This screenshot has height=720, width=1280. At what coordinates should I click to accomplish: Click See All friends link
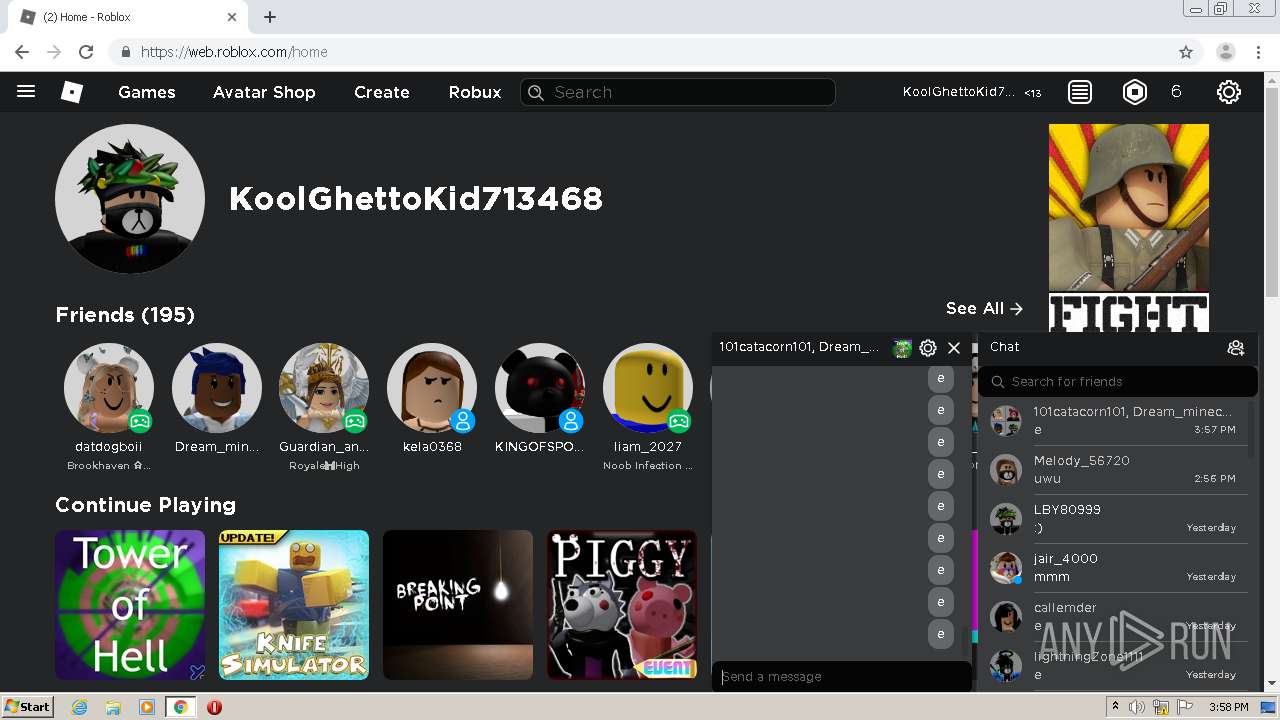click(x=984, y=309)
